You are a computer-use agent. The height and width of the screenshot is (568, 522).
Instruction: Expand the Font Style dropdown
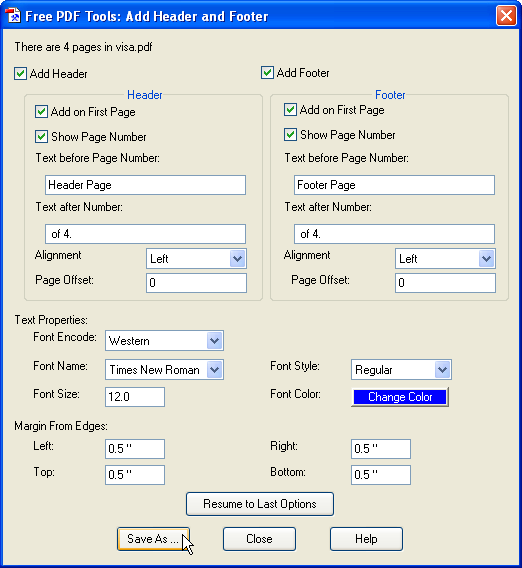(401, 369)
